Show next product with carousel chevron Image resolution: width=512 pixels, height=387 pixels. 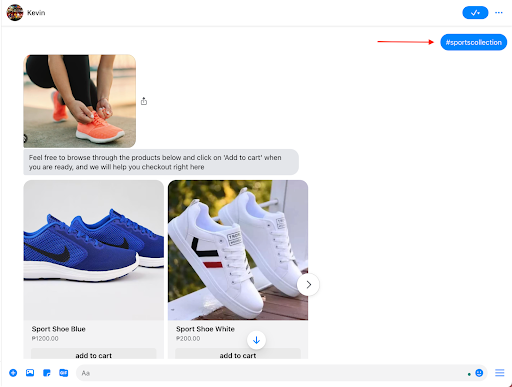pos(308,284)
